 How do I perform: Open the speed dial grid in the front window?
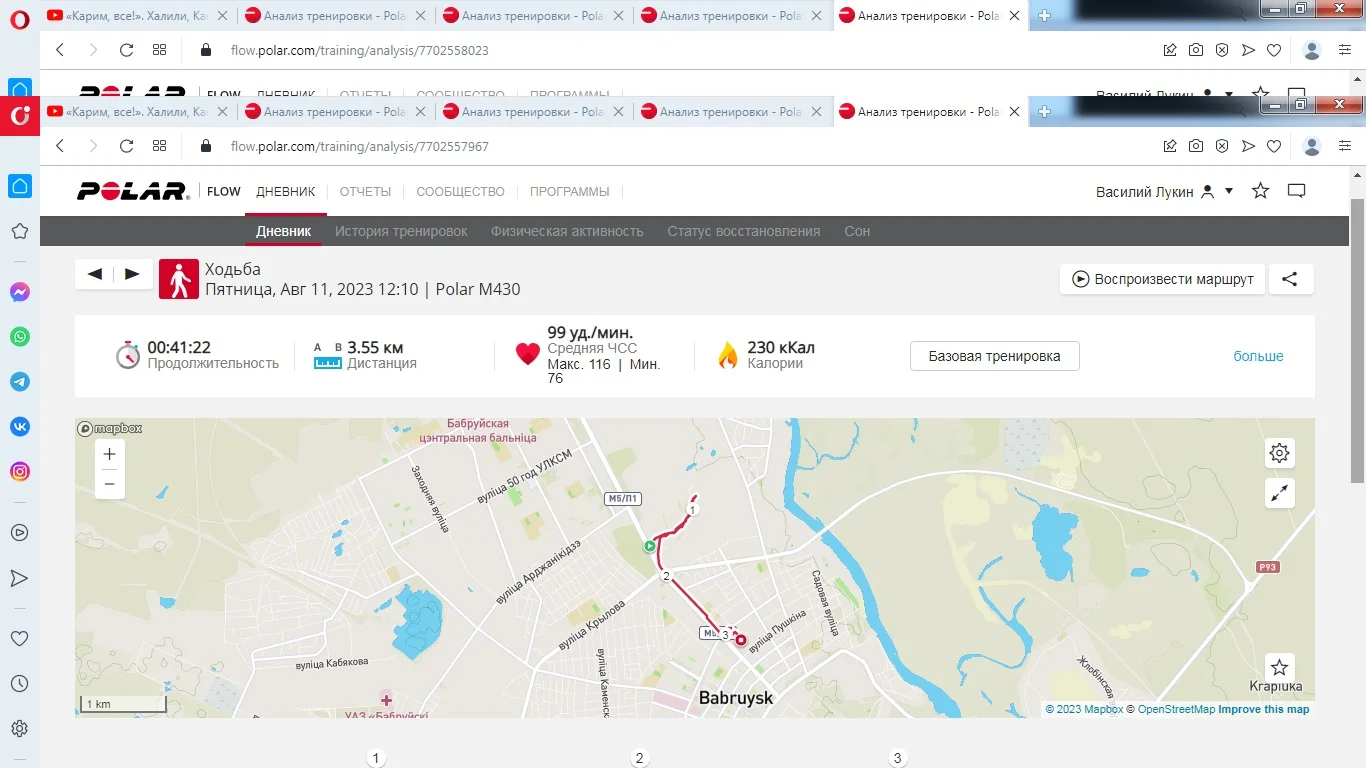tap(159, 146)
